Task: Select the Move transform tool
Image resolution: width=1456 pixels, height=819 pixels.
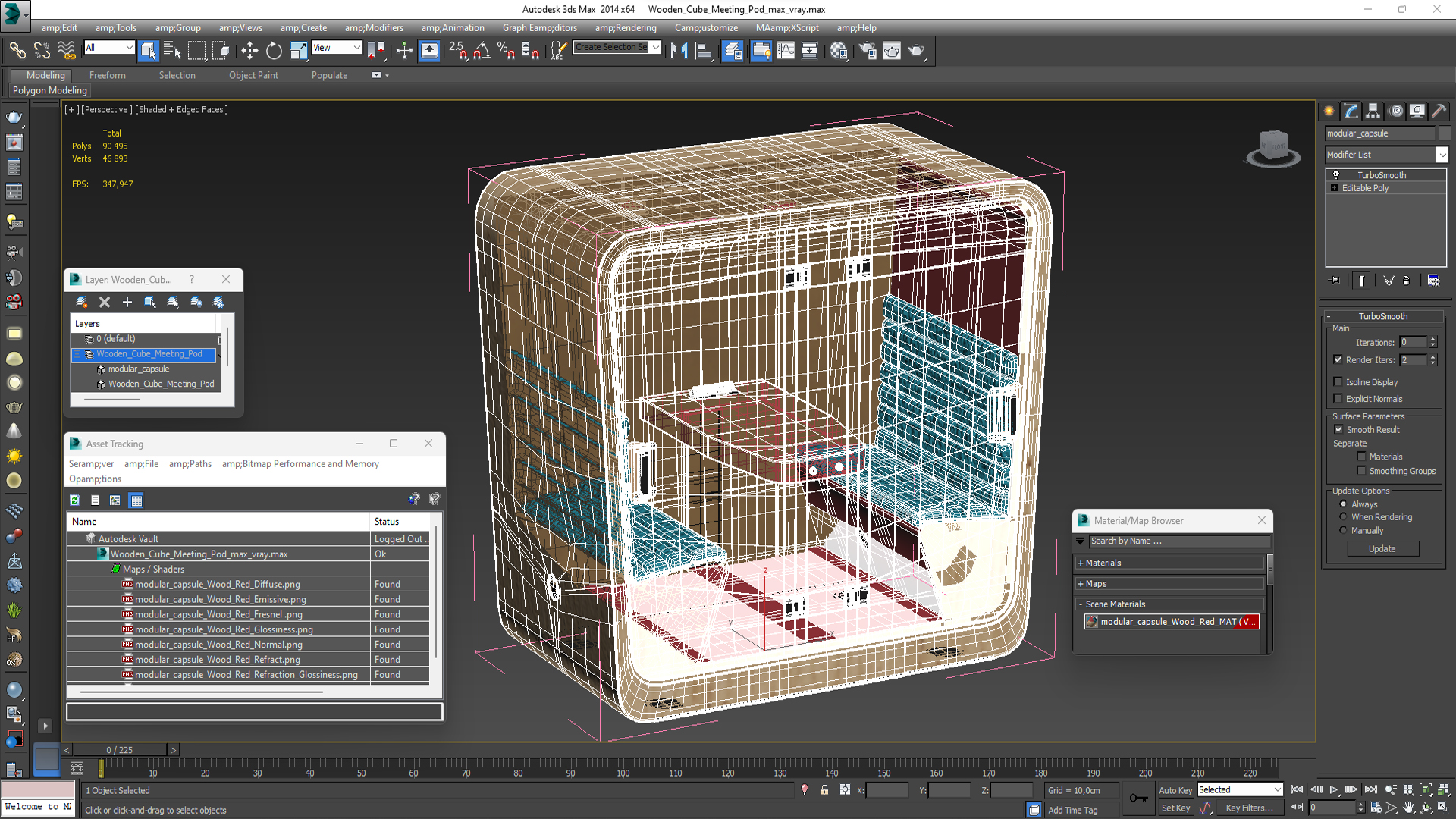Action: click(x=249, y=51)
